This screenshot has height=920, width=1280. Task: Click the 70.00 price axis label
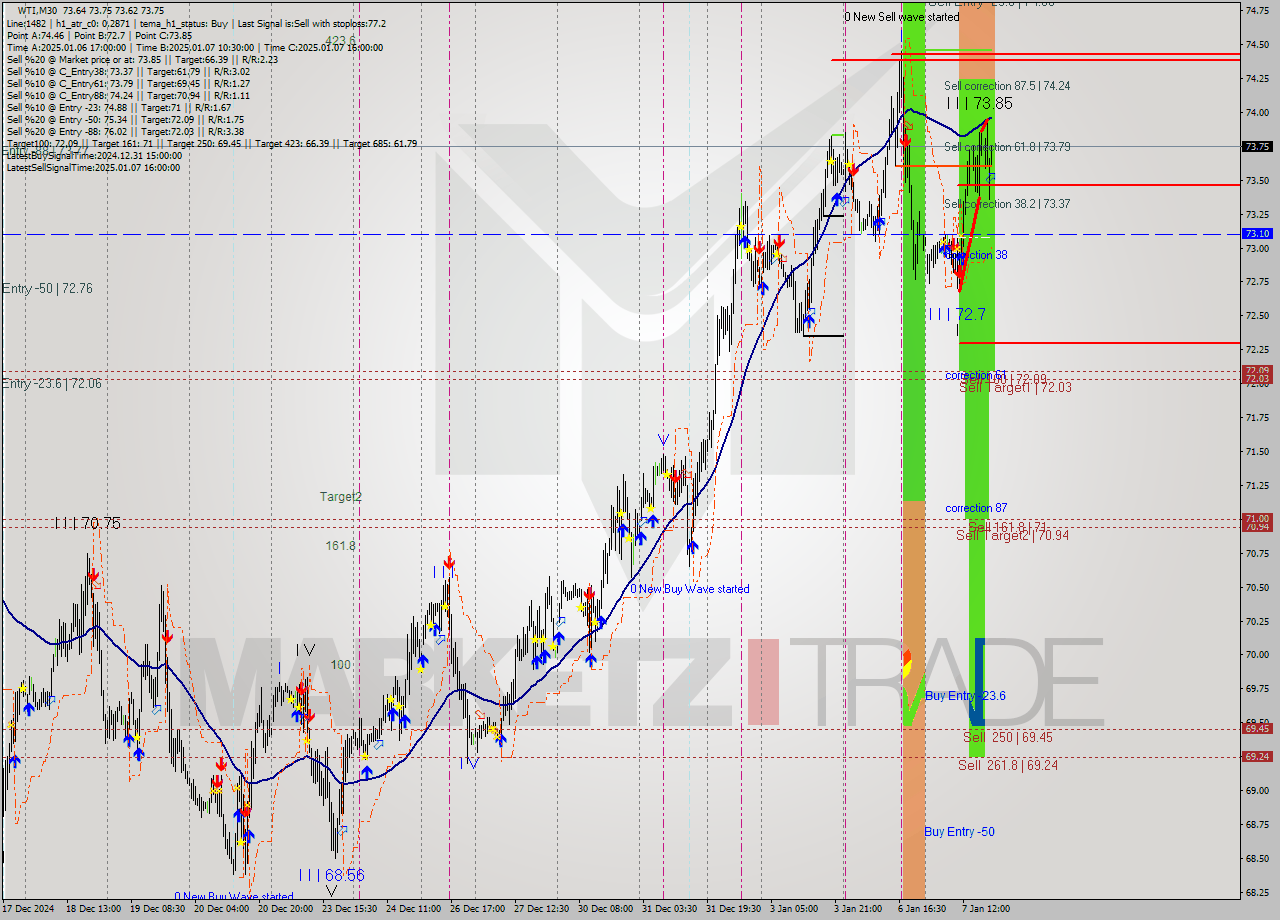[x=1256, y=654]
